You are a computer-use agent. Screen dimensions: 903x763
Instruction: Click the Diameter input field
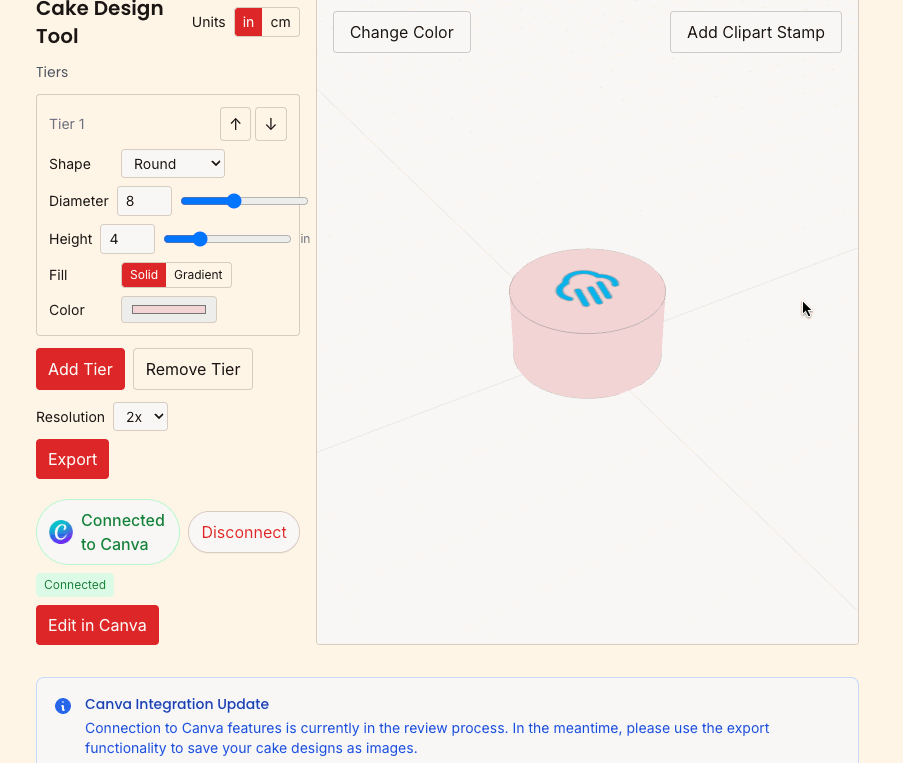pos(144,201)
